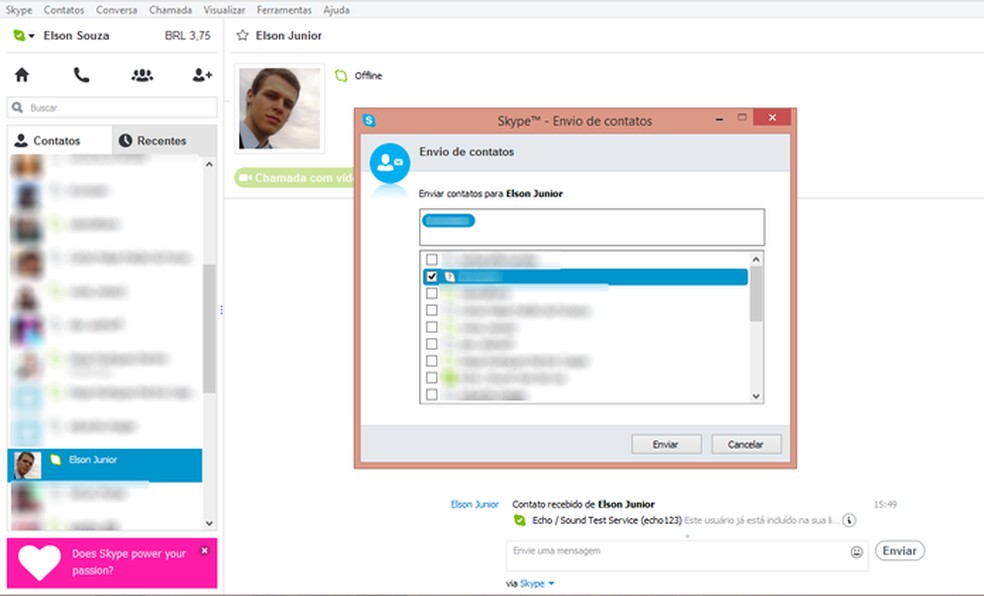Open the emoticon picker in the message box
This screenshot has height=596, width=984.
click(x=859, y=550)
